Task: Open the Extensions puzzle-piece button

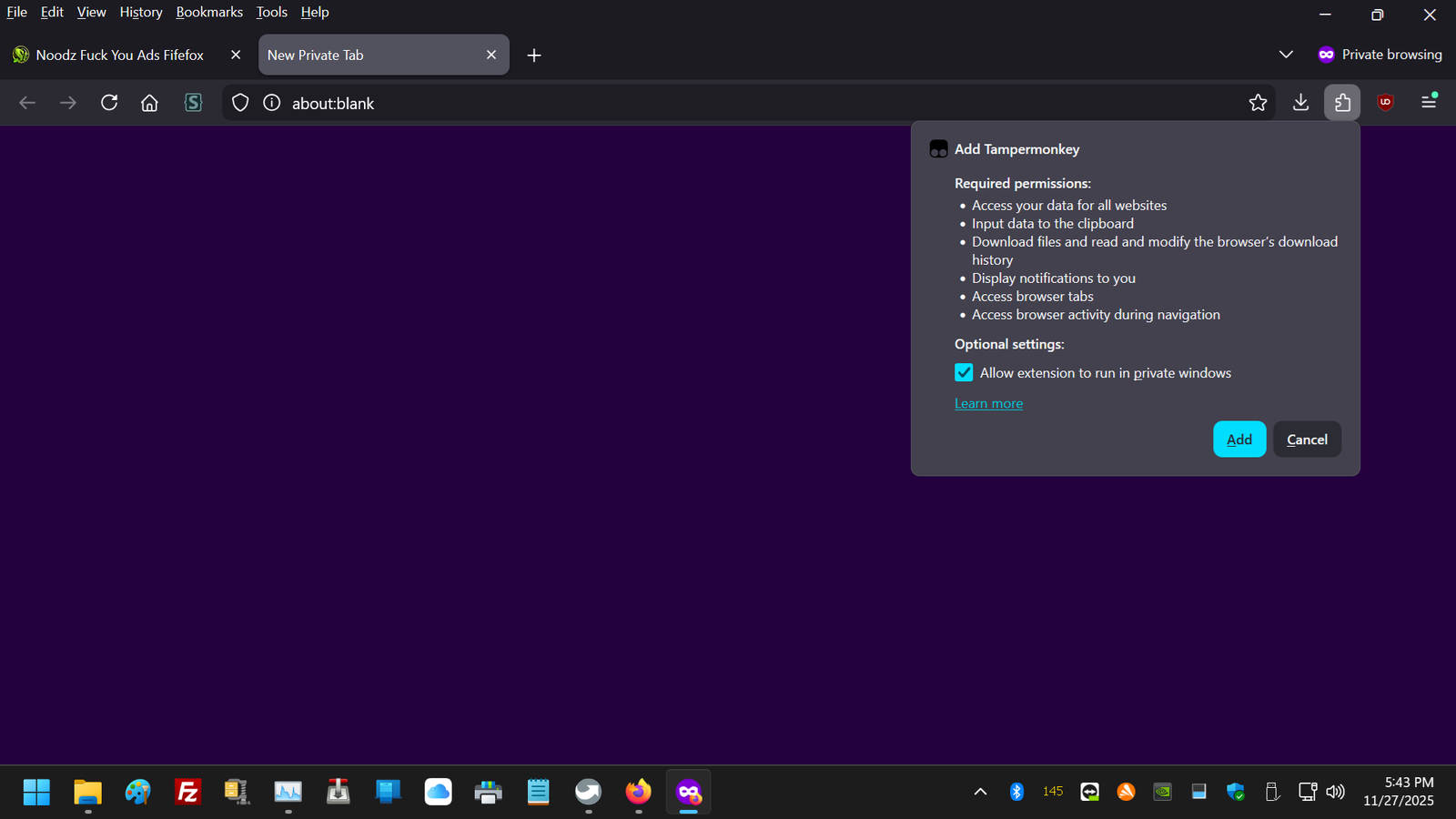Action: pyautogui.click(x=1342, y=103)
